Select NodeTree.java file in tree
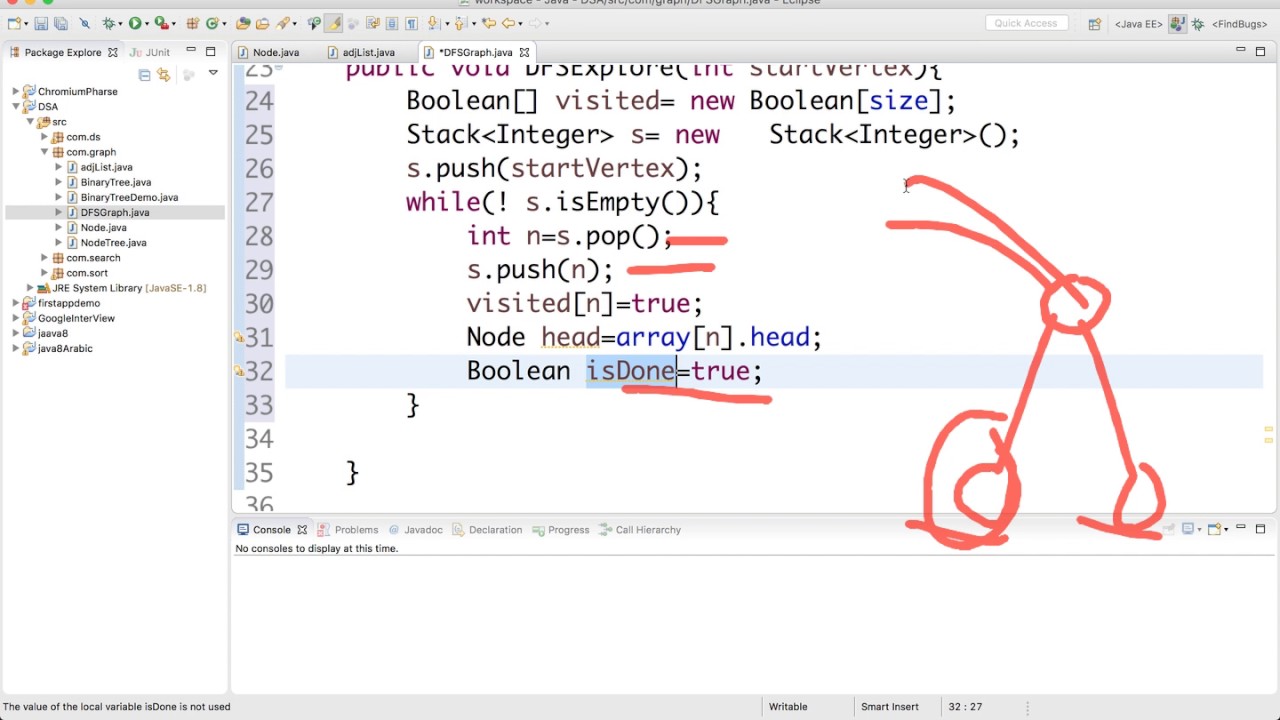Viewport: 1280px width, 720px height. click(x=113, y=242)
